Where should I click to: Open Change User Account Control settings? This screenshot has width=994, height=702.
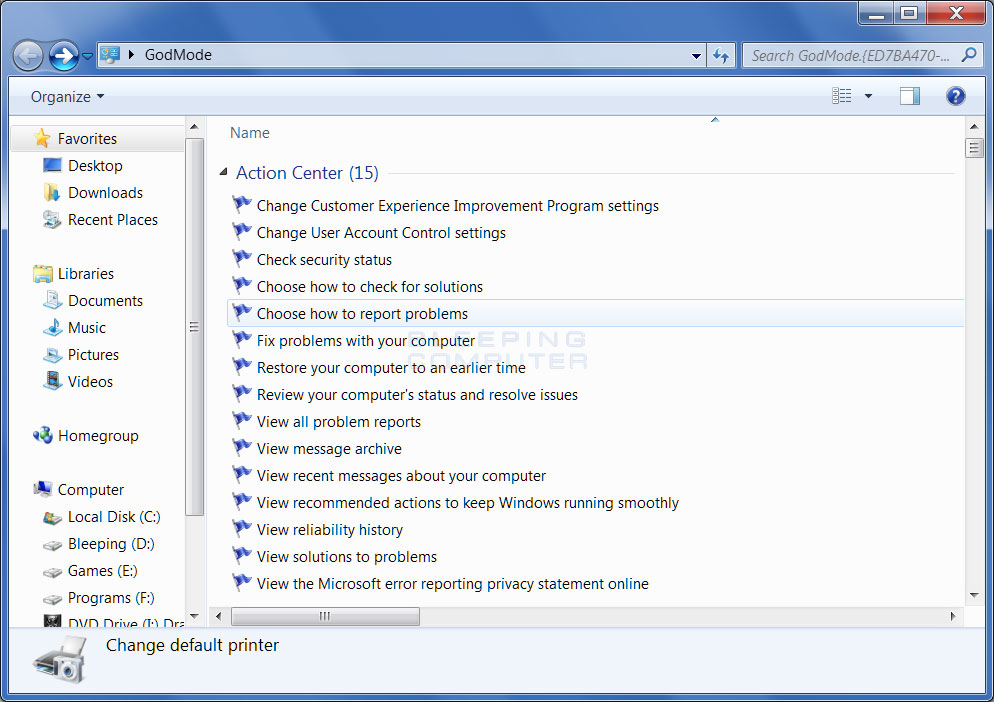click(x=381, y=232)
